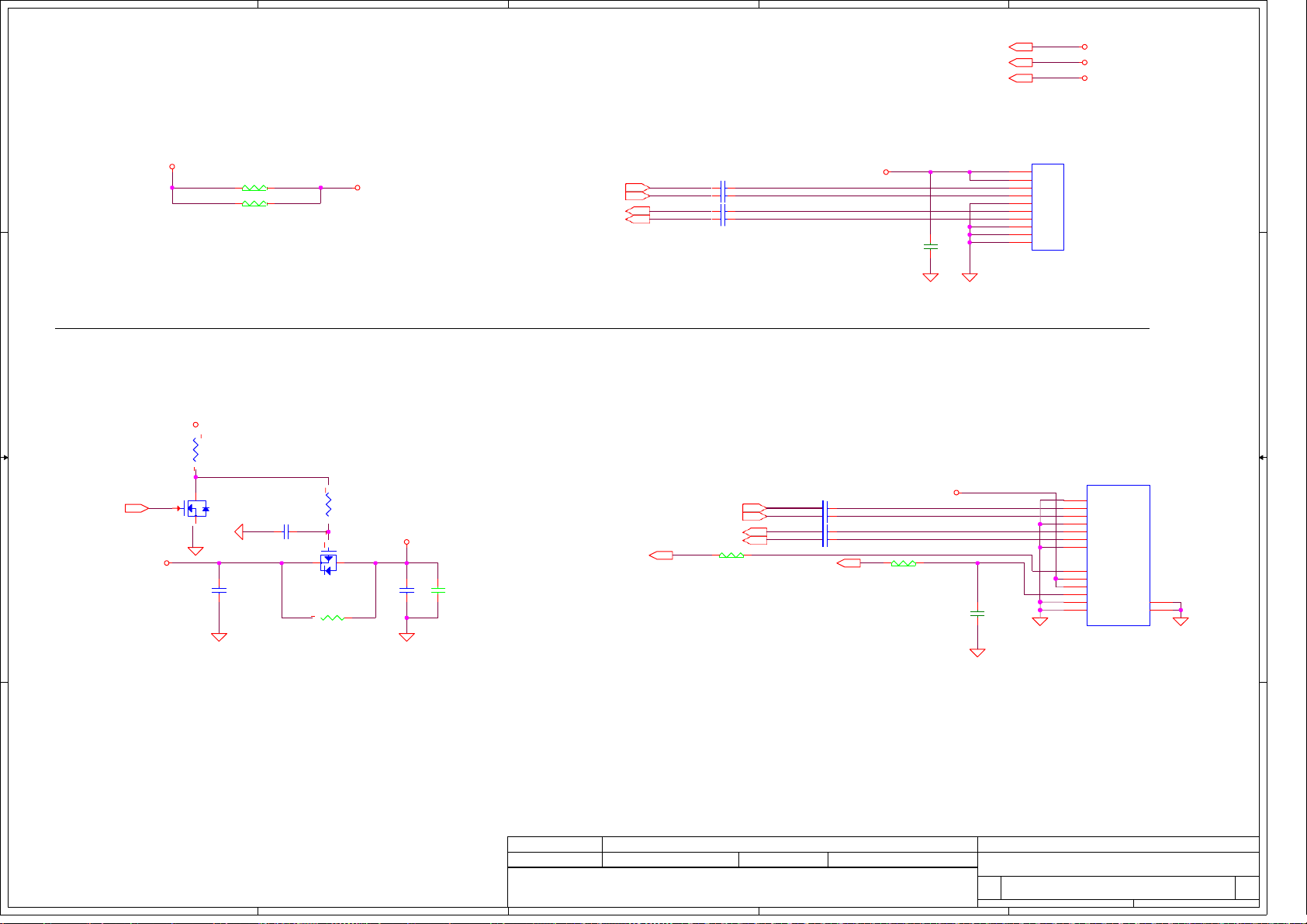The image size is (1307, 924).
Task: Select the green capacitor below the upper-right power rail
Action: click(x=930, y=247)
